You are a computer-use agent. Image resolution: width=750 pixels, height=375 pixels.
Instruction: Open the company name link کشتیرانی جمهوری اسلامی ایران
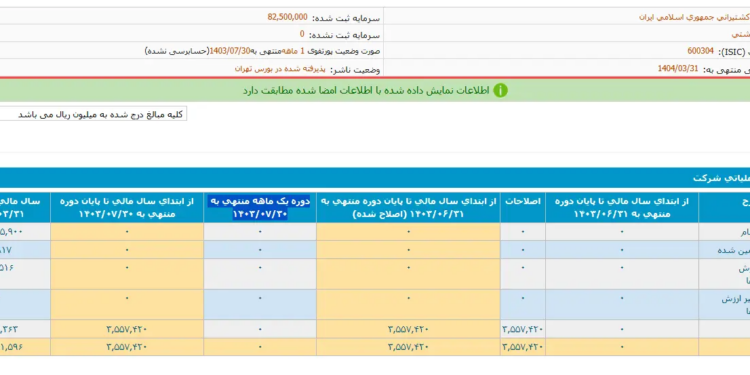[694, 17]
